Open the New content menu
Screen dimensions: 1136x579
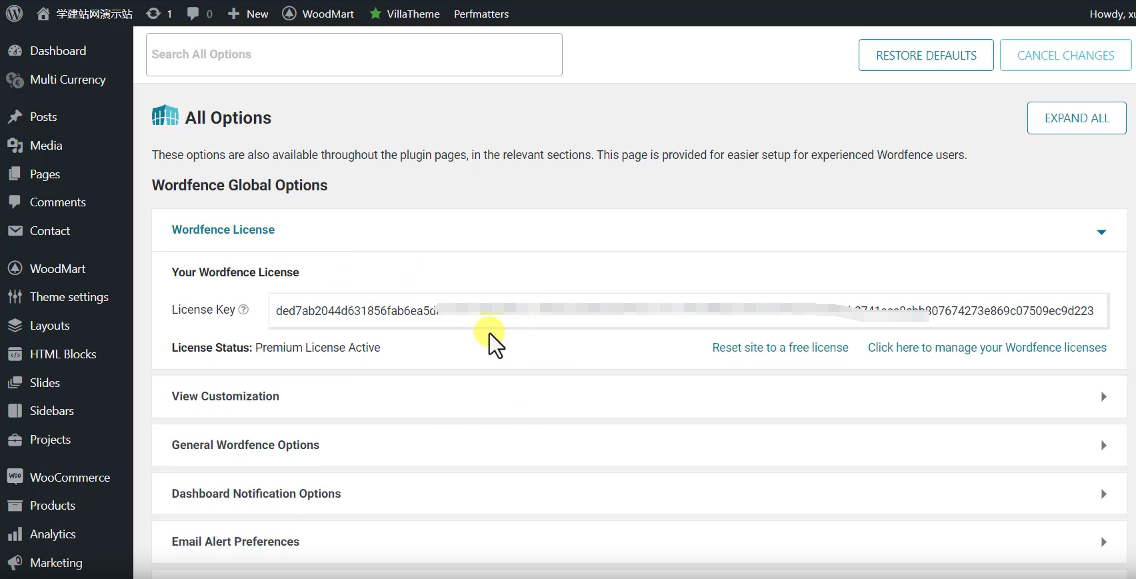tap(248, 14)
